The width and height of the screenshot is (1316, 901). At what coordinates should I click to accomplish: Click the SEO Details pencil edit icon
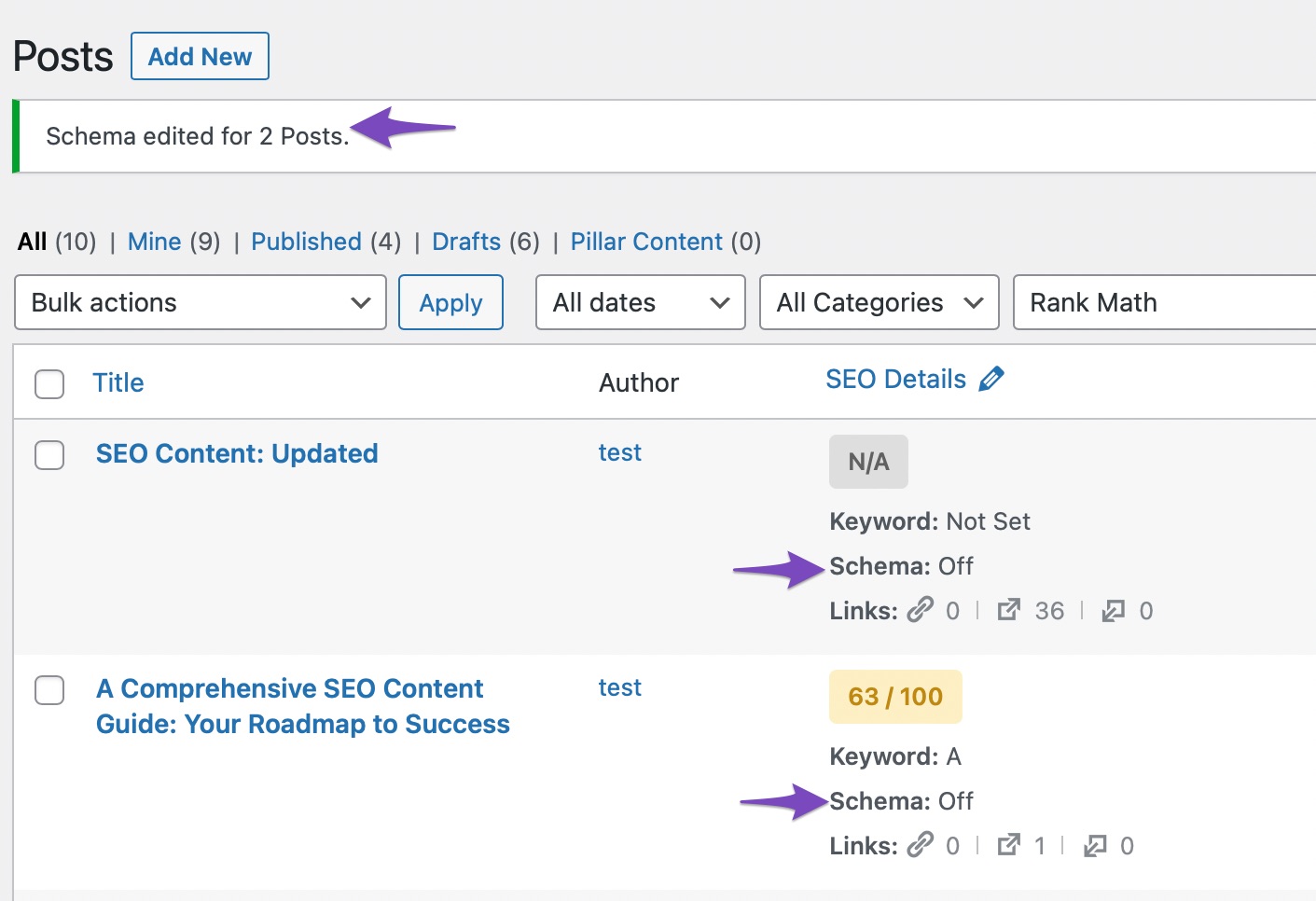coord(991,379)
